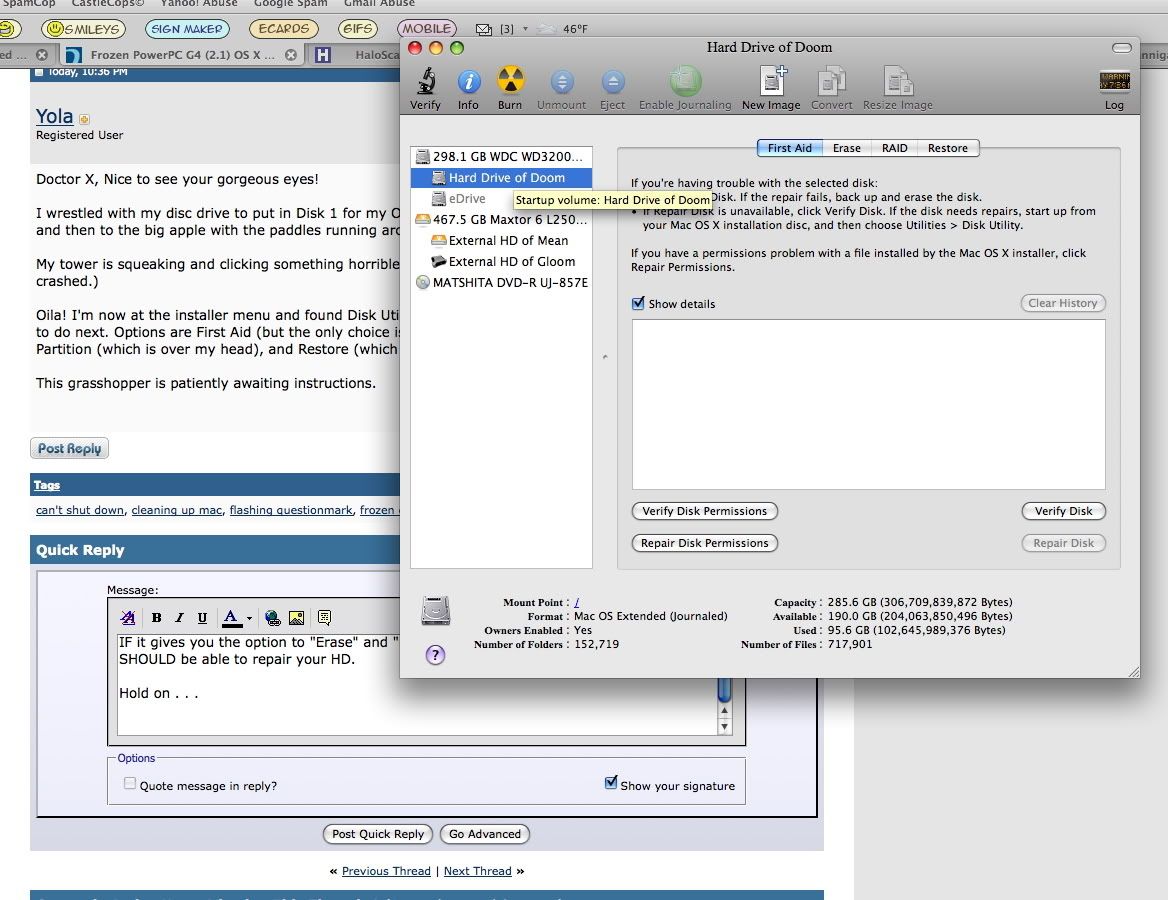Click the Eject toolbar icon
Image resolution: width=1168 pixels, height=900 pixels.
612,81
